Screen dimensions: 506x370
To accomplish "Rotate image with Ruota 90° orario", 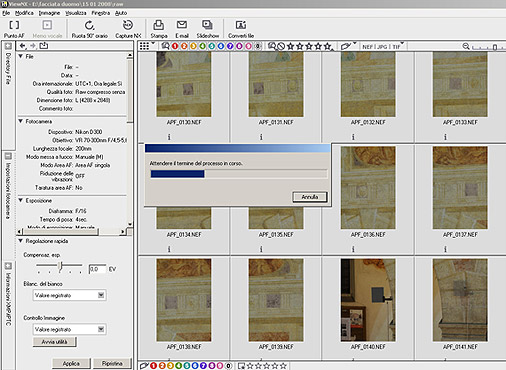I will 89,25.
